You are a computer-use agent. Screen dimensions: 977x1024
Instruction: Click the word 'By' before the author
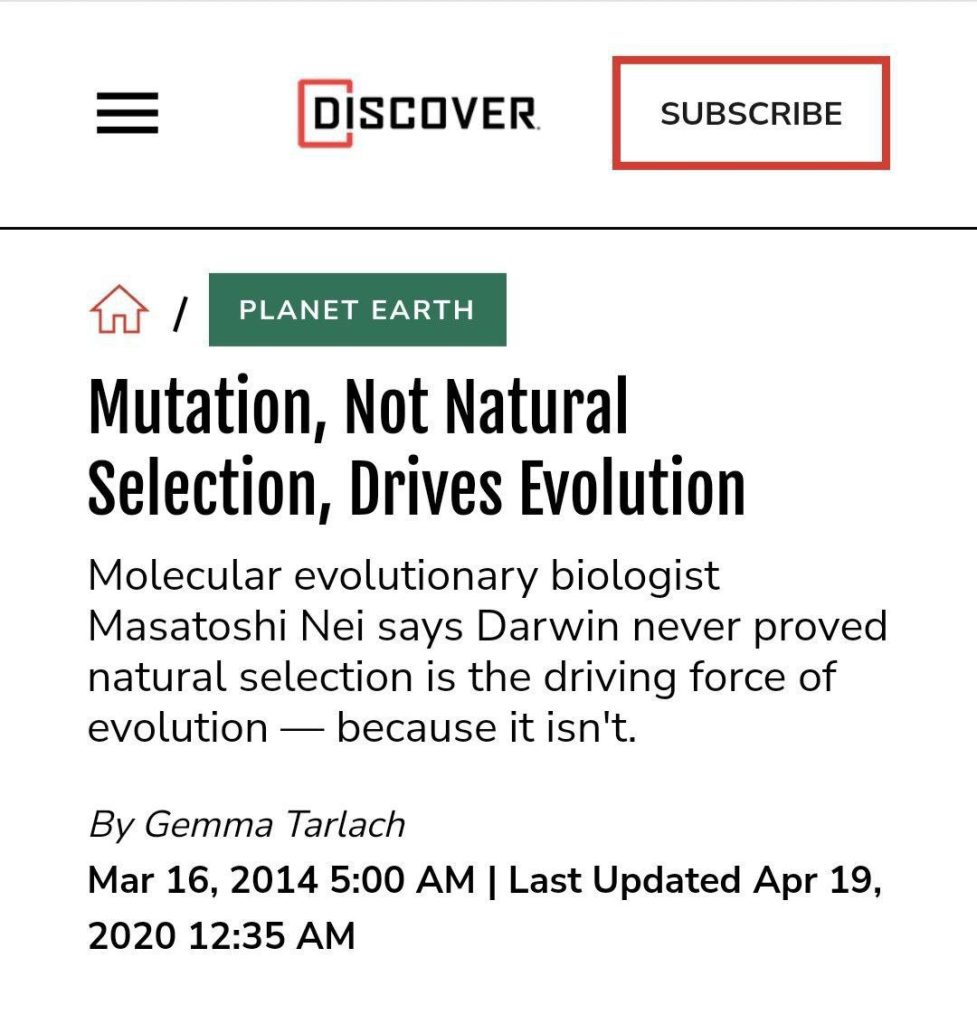point(112,824)
